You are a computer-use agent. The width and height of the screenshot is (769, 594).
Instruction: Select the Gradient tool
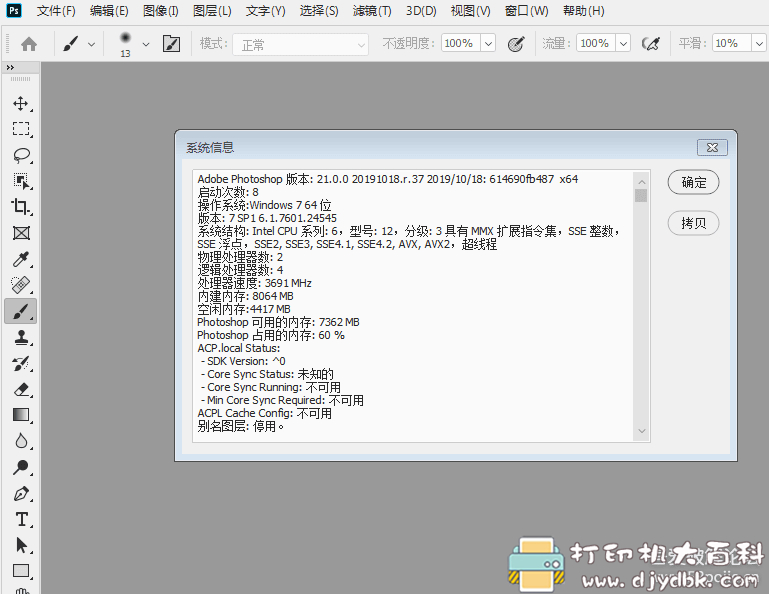point(21,415)
